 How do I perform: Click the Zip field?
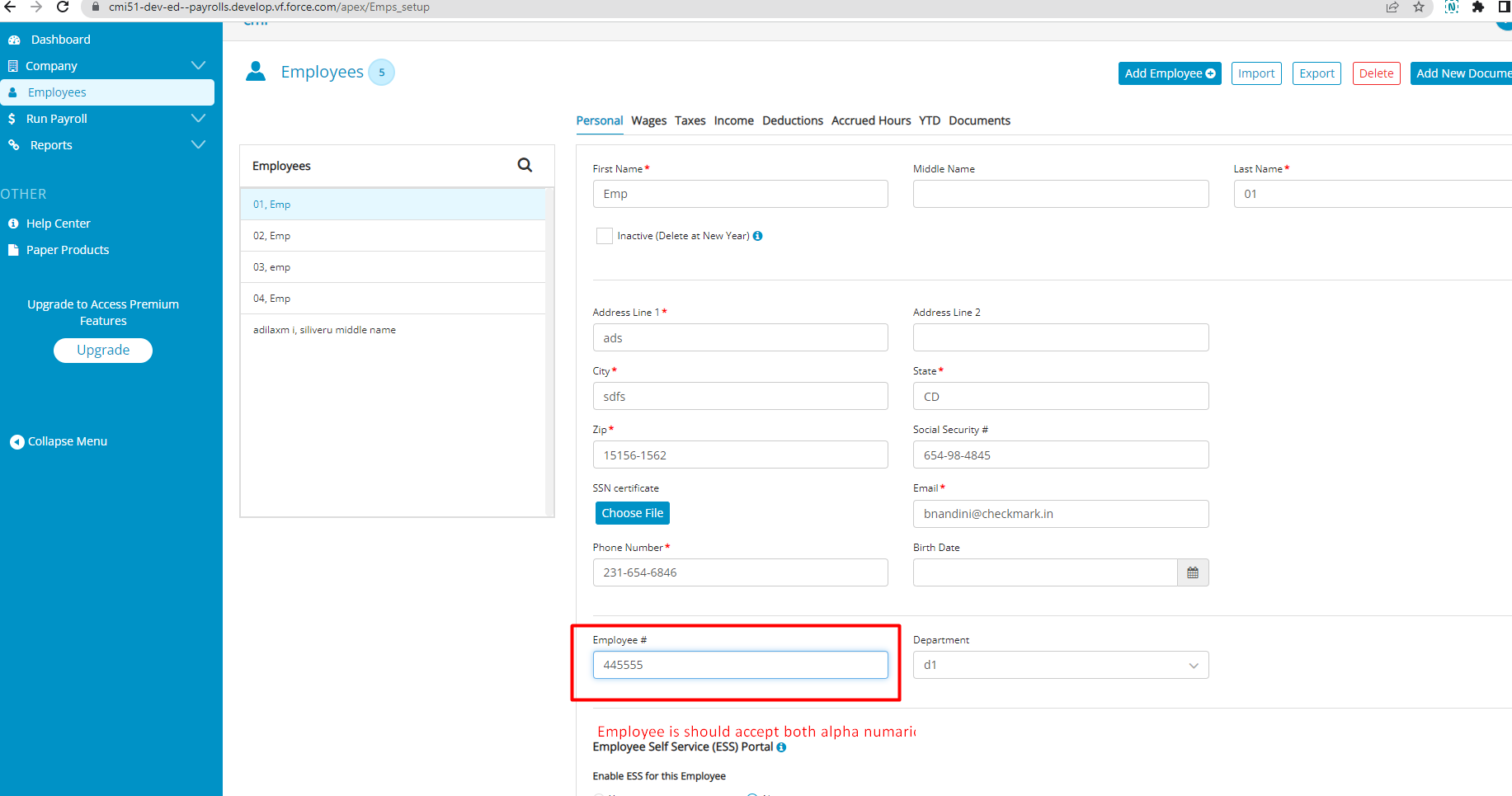pyautogui.click(x=740, y=455)
